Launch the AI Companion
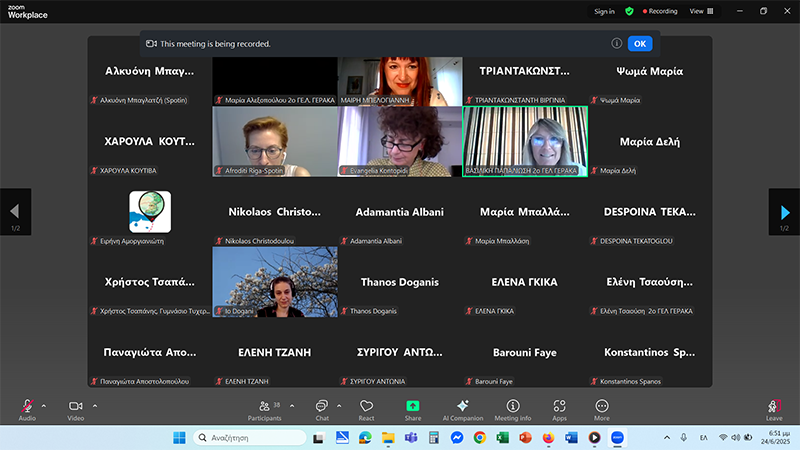 (462, 407)
